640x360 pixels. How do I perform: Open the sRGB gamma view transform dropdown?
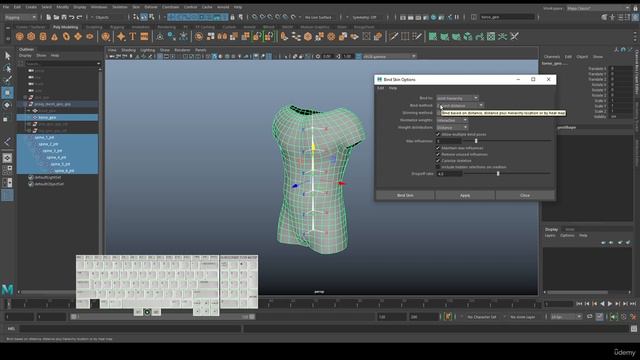(389, 56)
